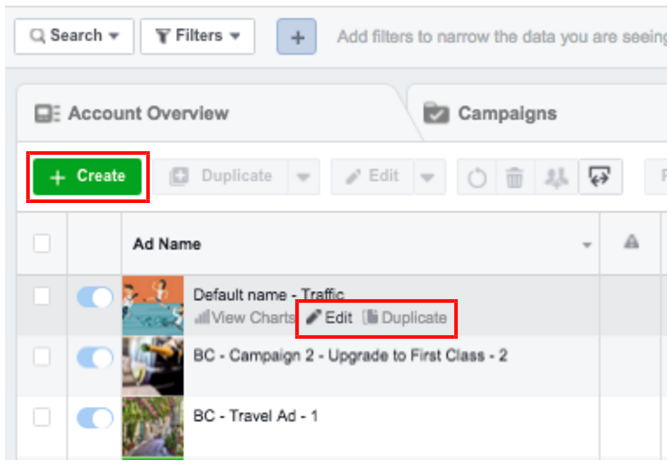
Task: Click the trash delete icon in toolbar
Action: pos(515,177)
